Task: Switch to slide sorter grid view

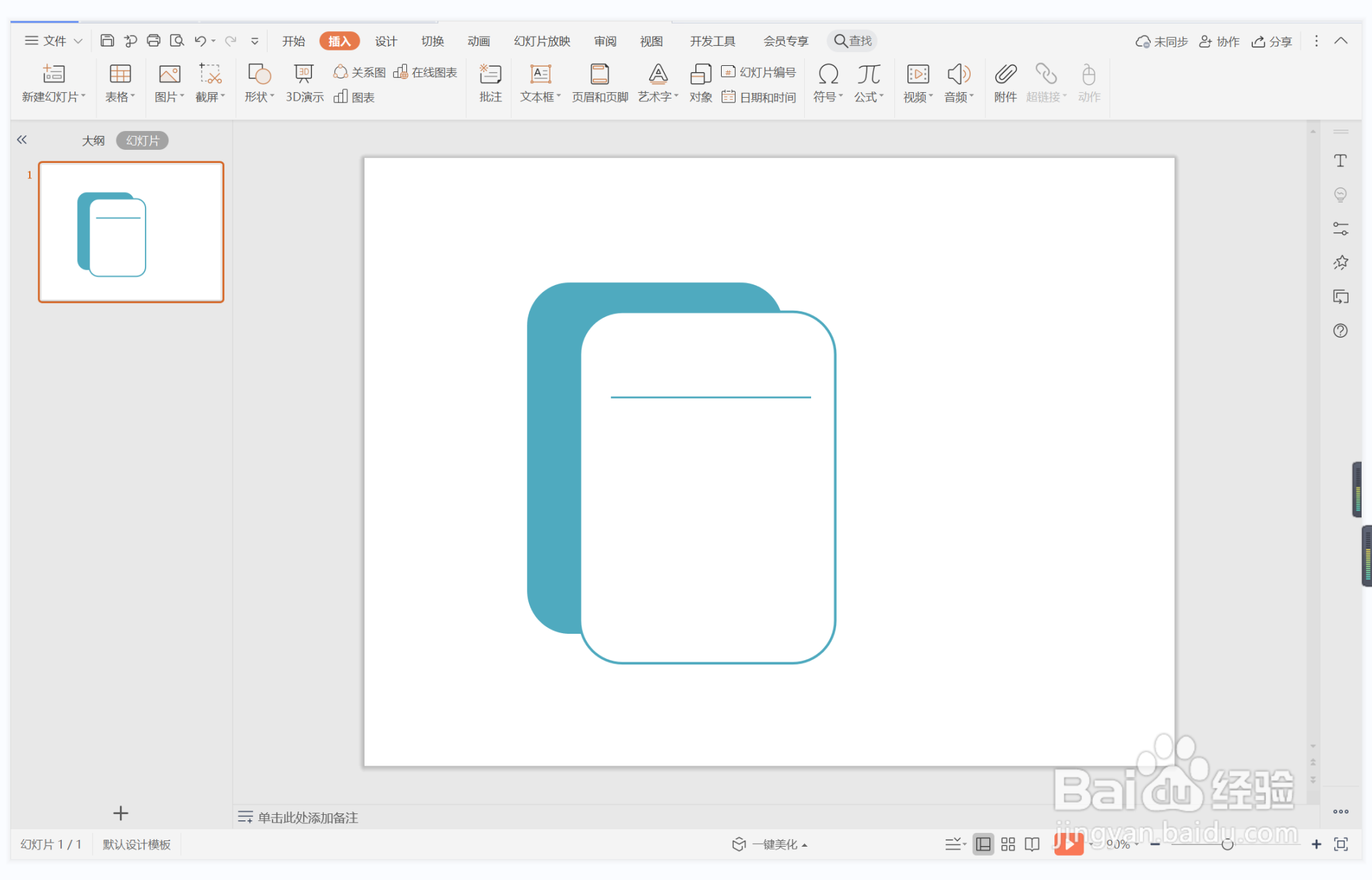Action: [1008, 844]
